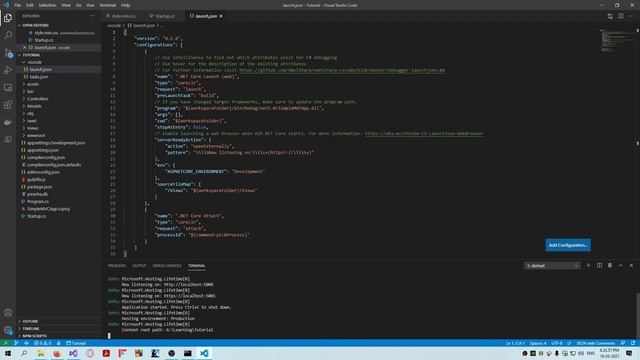Open Remote Explorer view in activity bar
Image resolution: width=640 pixels, height=360 pixels.
(8, 88)
